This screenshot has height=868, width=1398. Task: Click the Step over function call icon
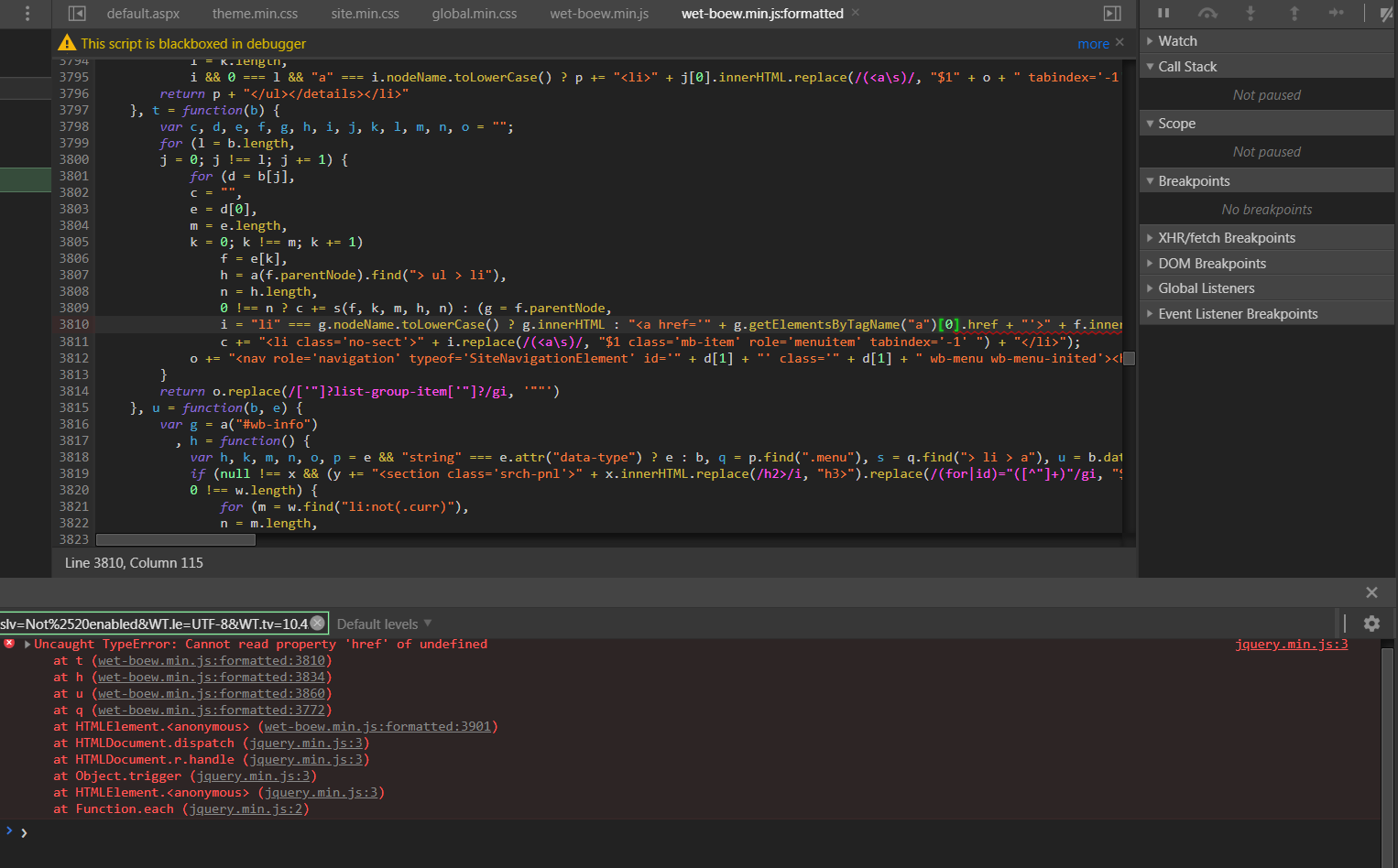click(x=1207, y=13)
